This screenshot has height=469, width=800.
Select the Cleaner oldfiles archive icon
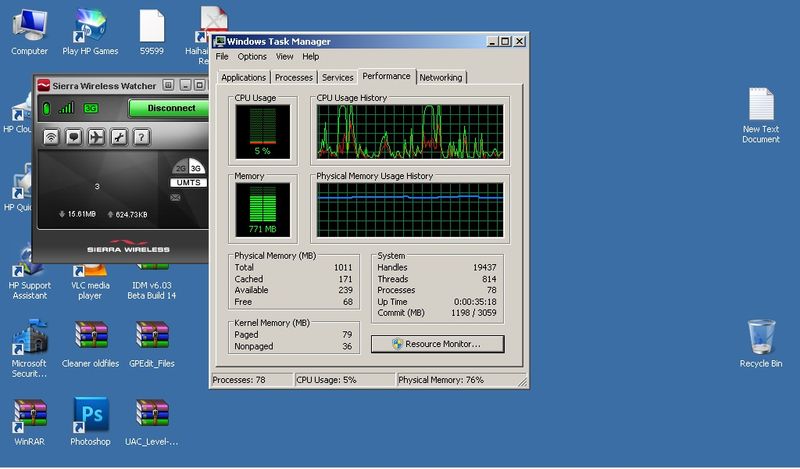90,344
